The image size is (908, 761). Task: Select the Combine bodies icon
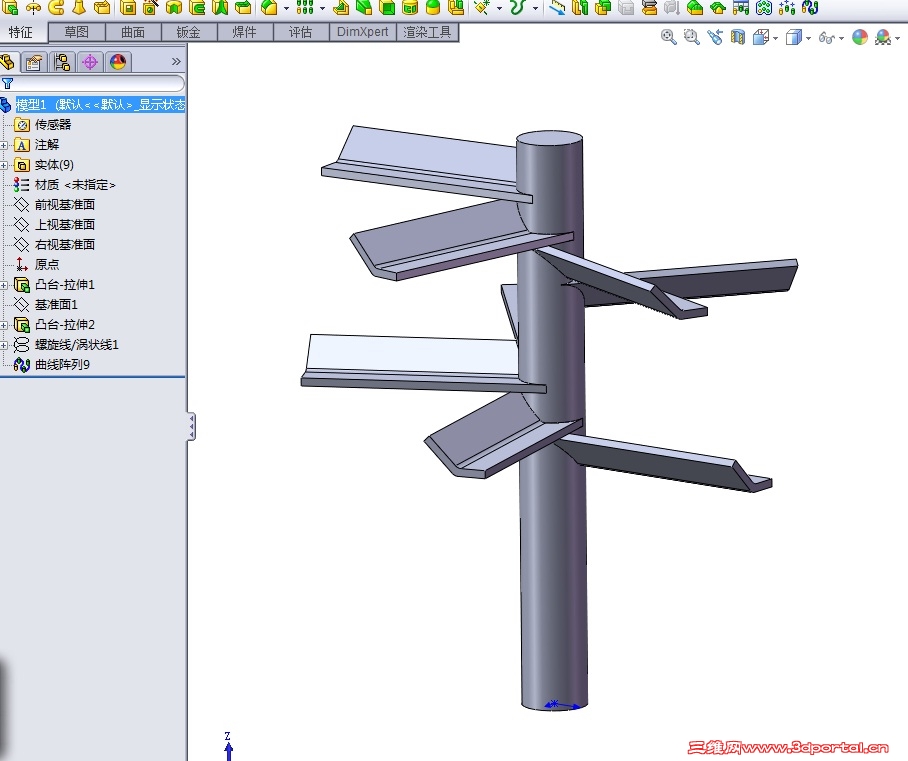click(x=603, y=8)
